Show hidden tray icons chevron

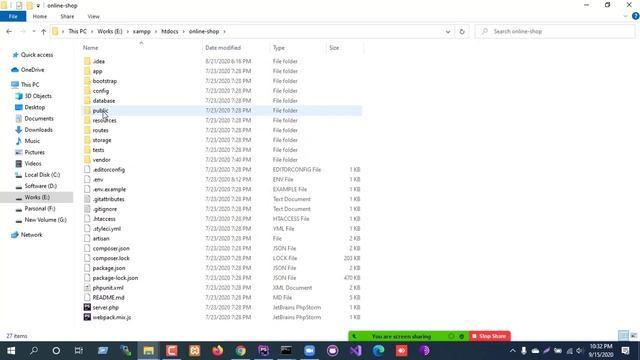[512, 351]
